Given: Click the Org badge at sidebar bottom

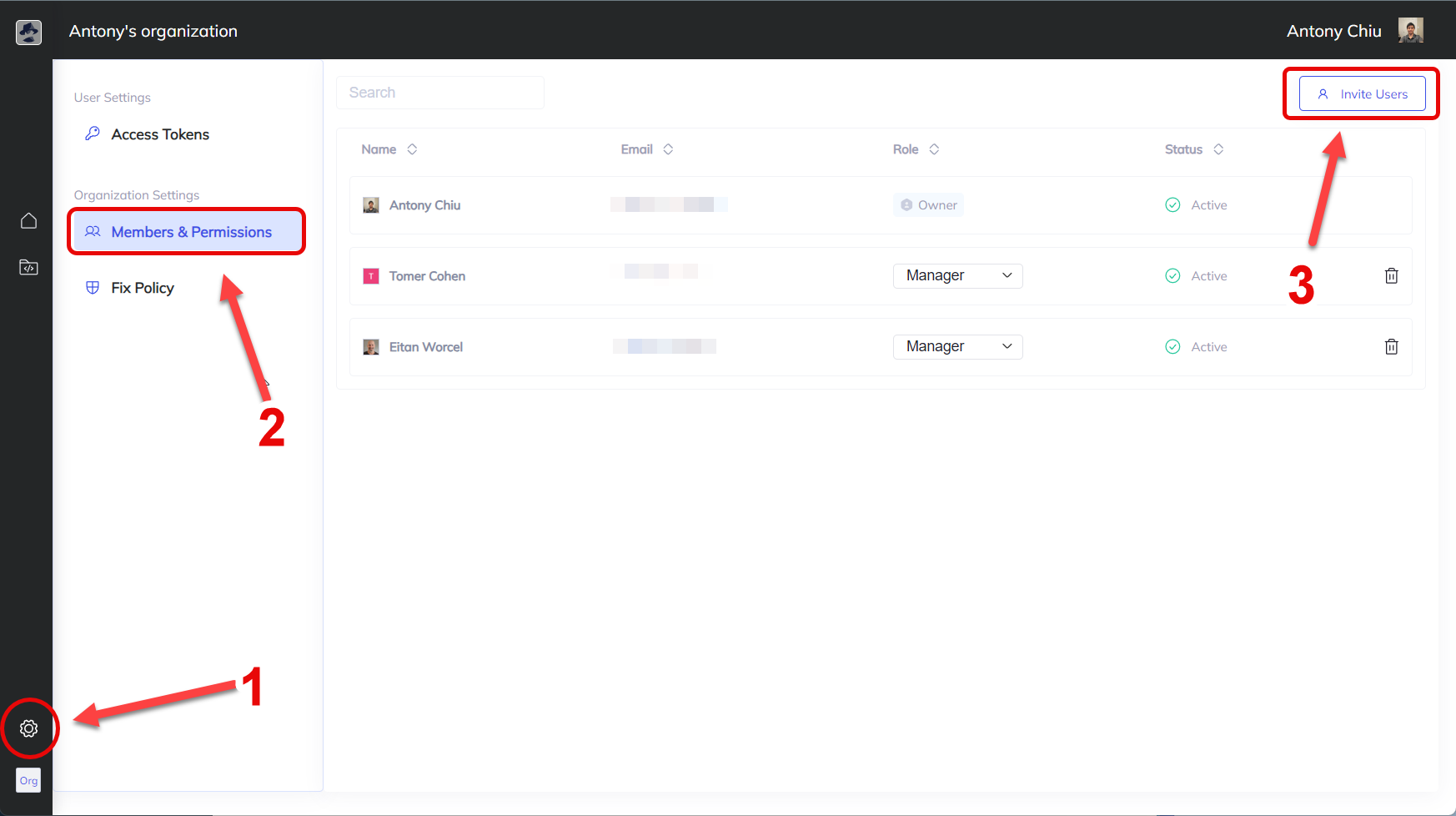Looking at the screenshot, I should tap(28, 781).
